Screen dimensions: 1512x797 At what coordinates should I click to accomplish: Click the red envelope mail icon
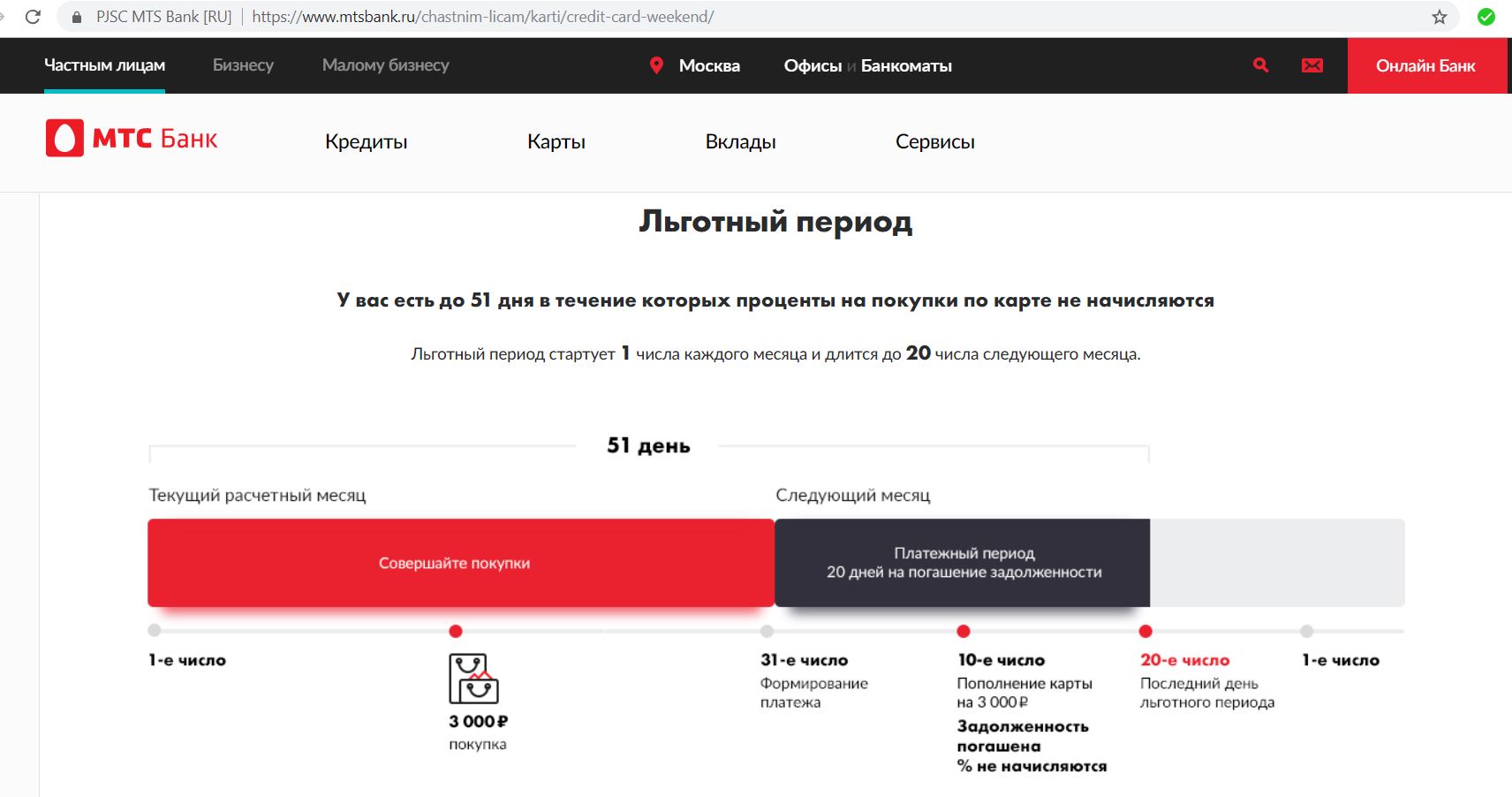[1312, 65]
